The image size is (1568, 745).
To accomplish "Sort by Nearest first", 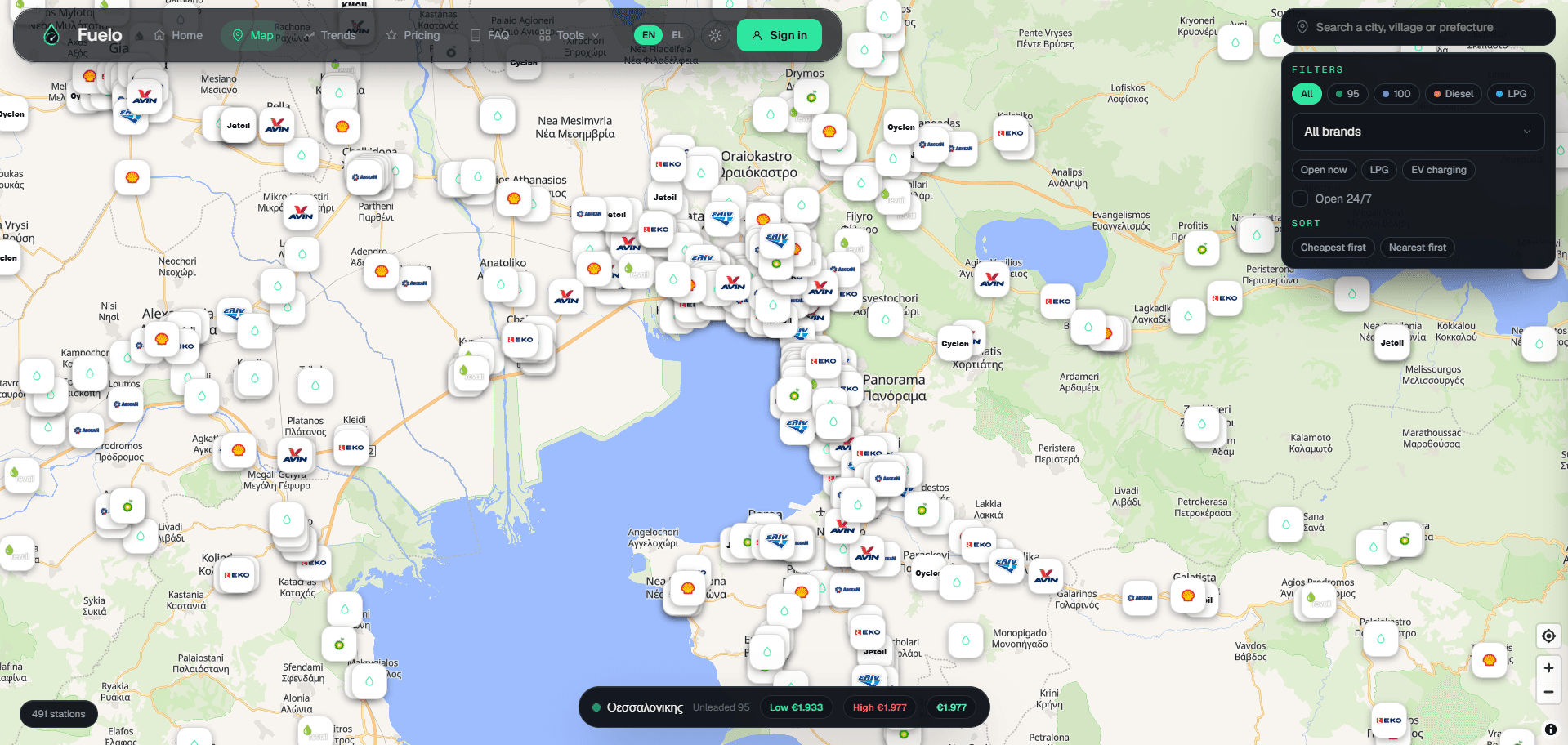I will click(x=1417, y=248).
